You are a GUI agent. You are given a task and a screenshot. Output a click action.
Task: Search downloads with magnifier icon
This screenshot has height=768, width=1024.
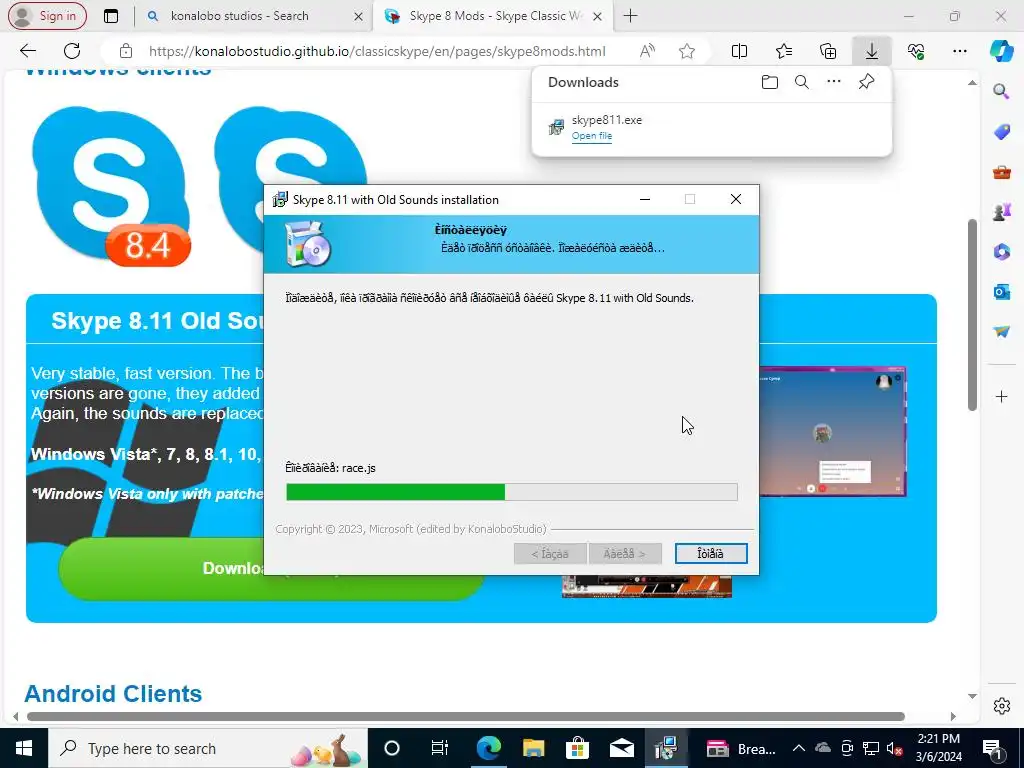click(801, 82)
